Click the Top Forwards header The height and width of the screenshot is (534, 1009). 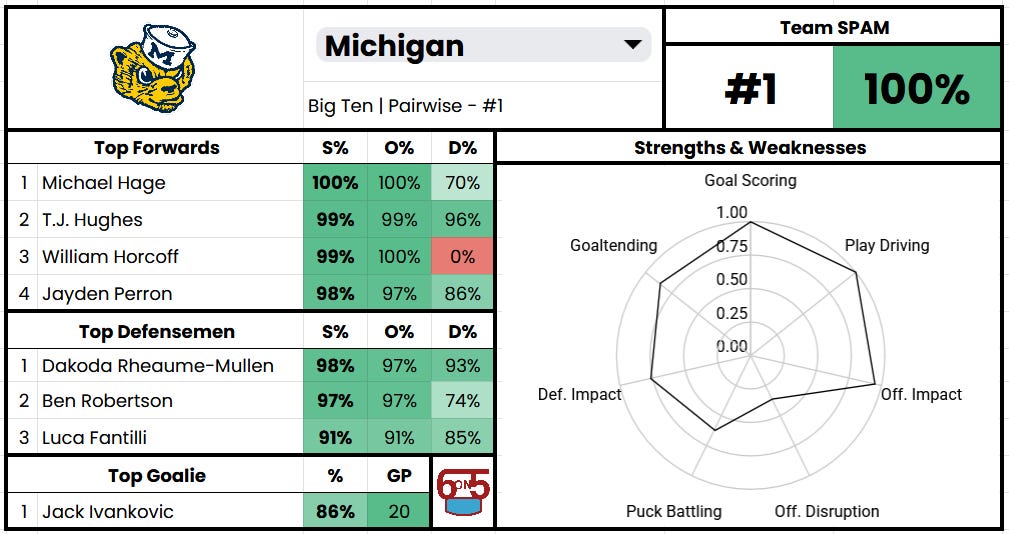click(156, 147)
